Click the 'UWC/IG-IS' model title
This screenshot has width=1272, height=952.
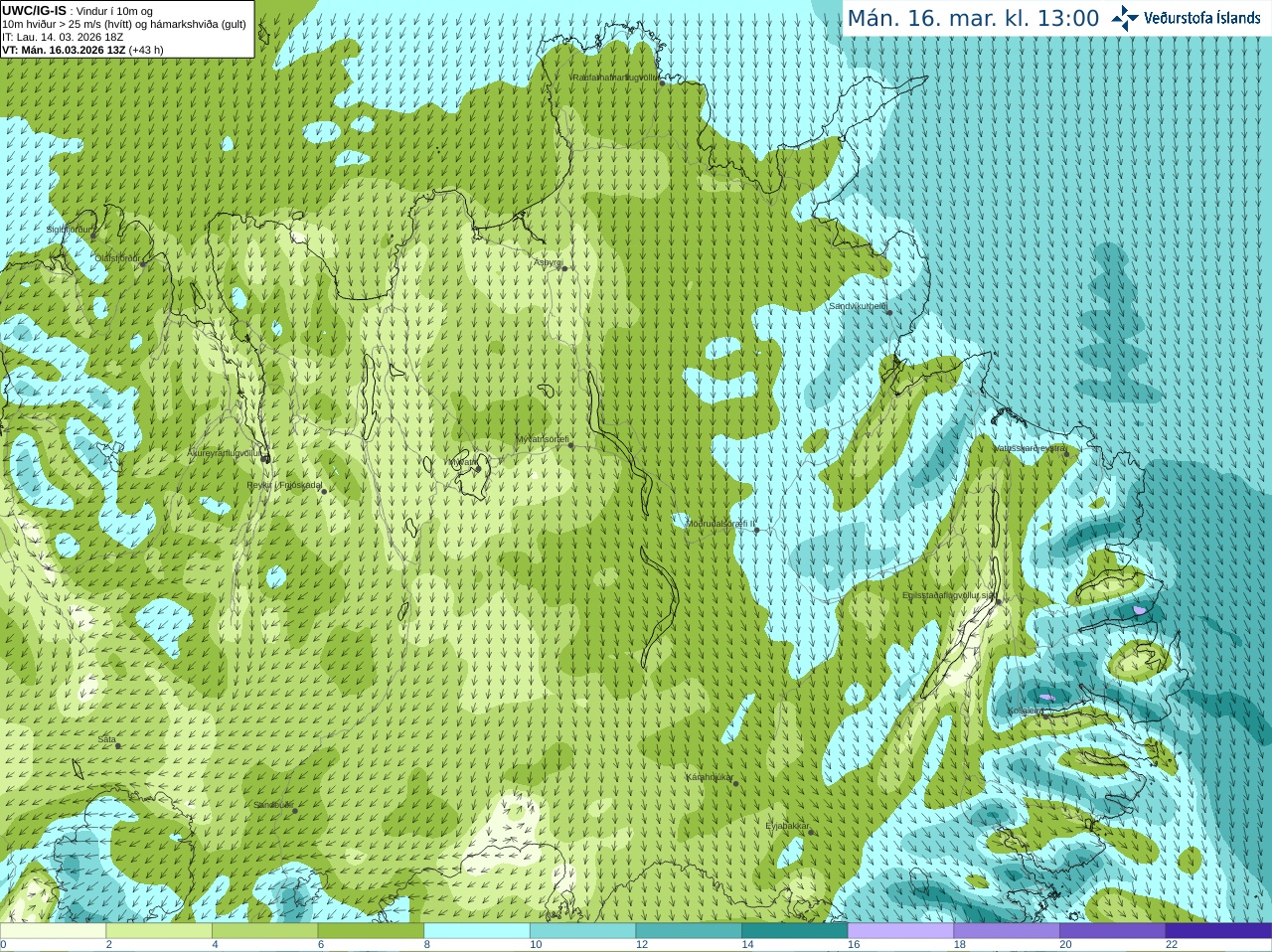34,10
